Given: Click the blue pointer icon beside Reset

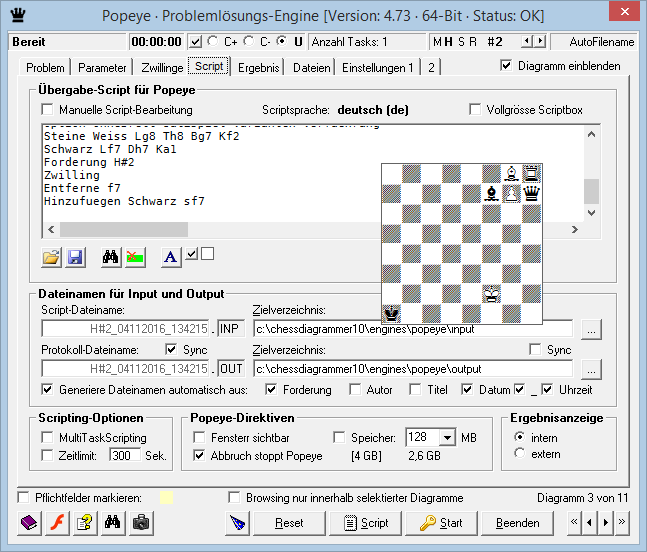Looking at the screenshot, I should 238,523.
